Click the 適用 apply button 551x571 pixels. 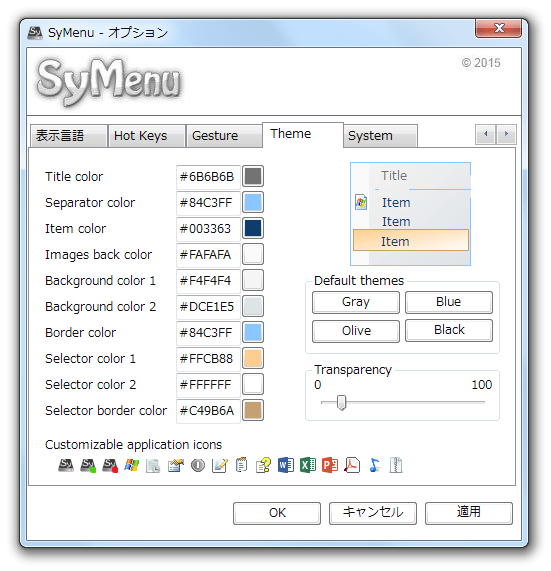point(469,513)
